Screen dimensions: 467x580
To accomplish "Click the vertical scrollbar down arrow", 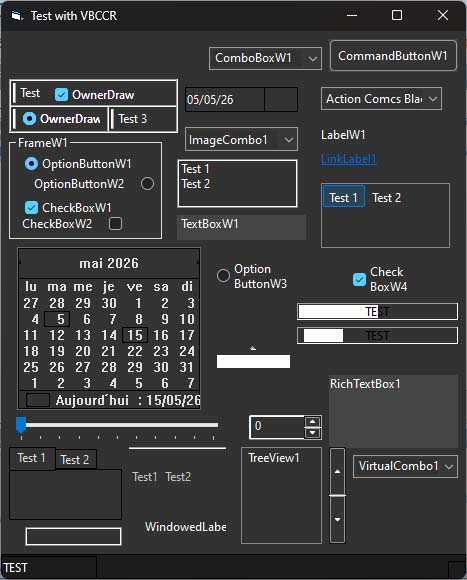I will (337, 519).
